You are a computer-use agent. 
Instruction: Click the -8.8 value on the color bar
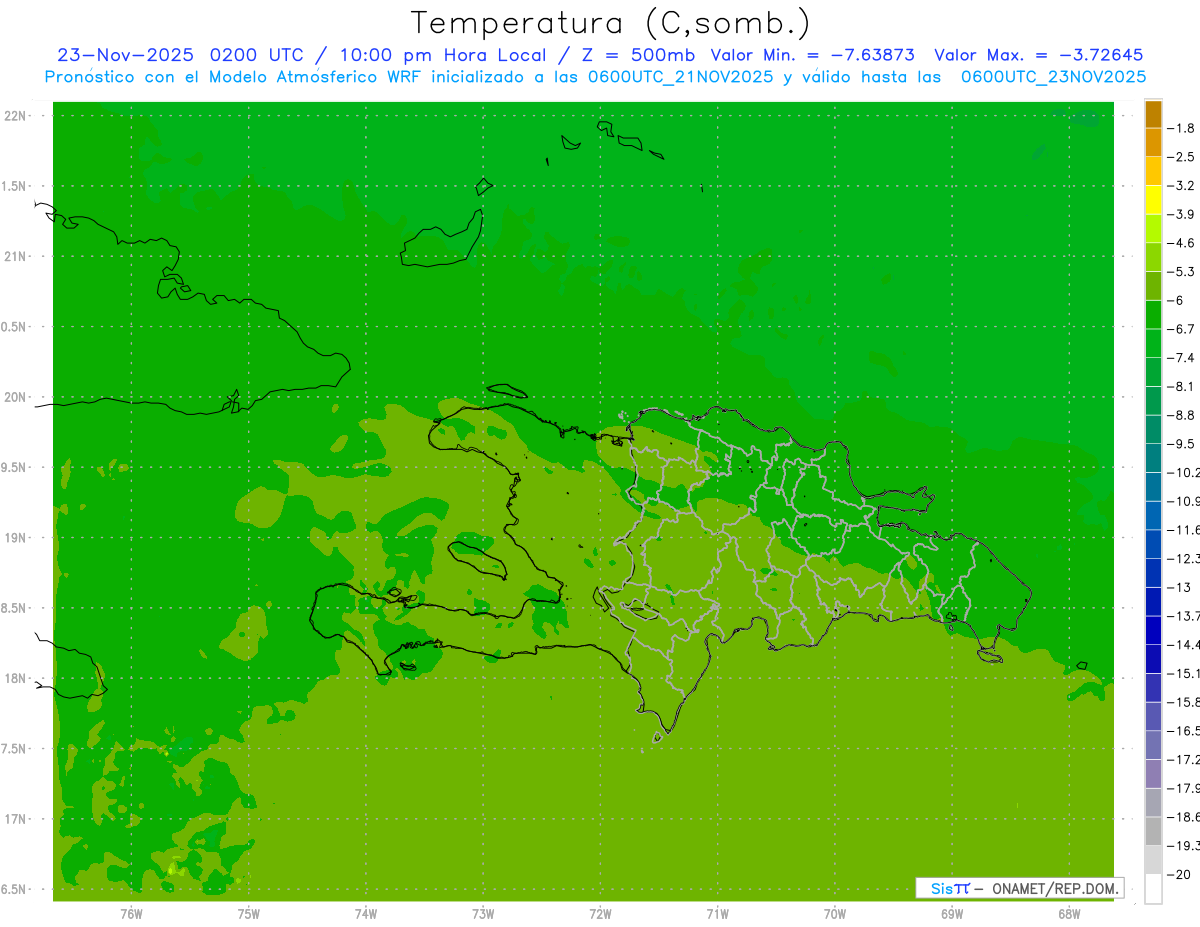tap(1182, 415)
